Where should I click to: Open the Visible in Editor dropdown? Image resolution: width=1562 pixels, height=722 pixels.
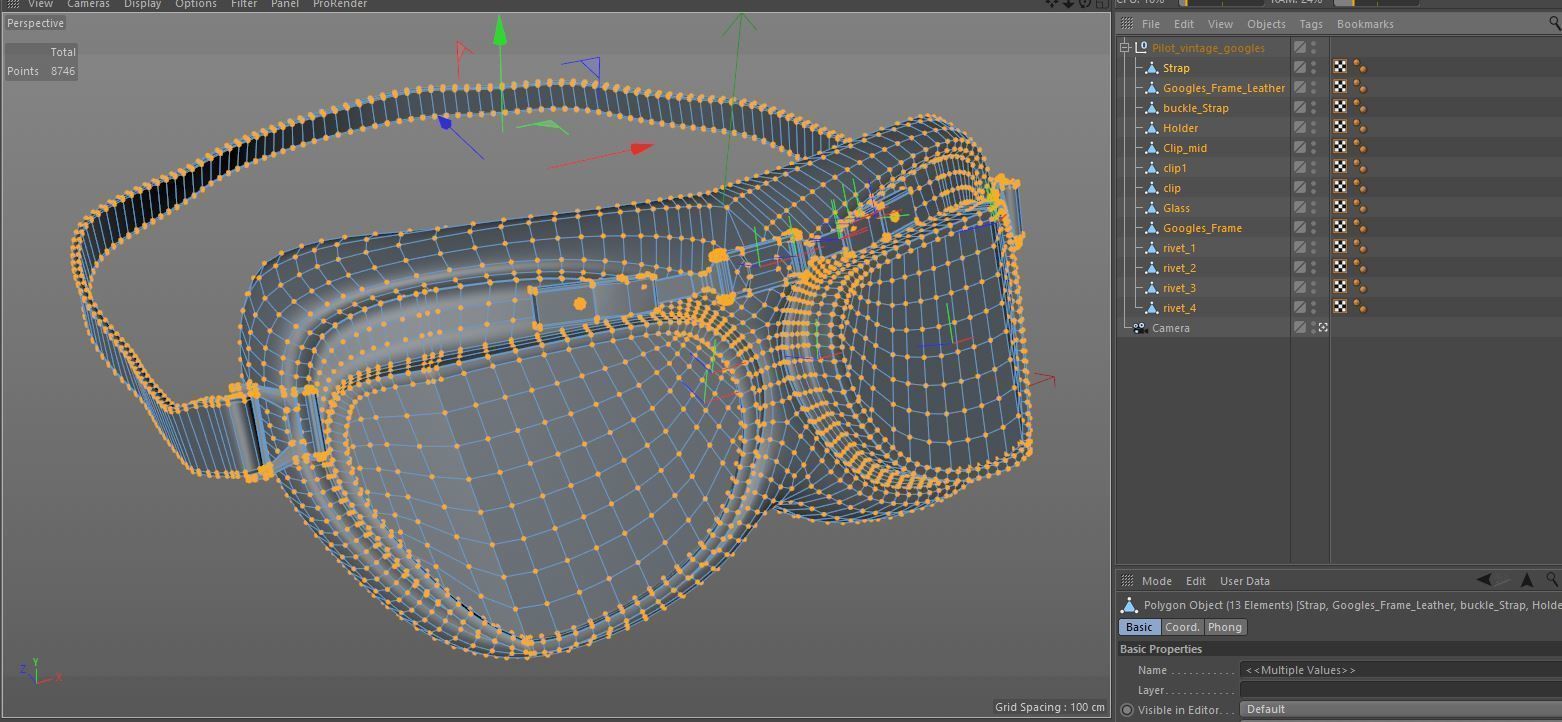point(1400,710)
